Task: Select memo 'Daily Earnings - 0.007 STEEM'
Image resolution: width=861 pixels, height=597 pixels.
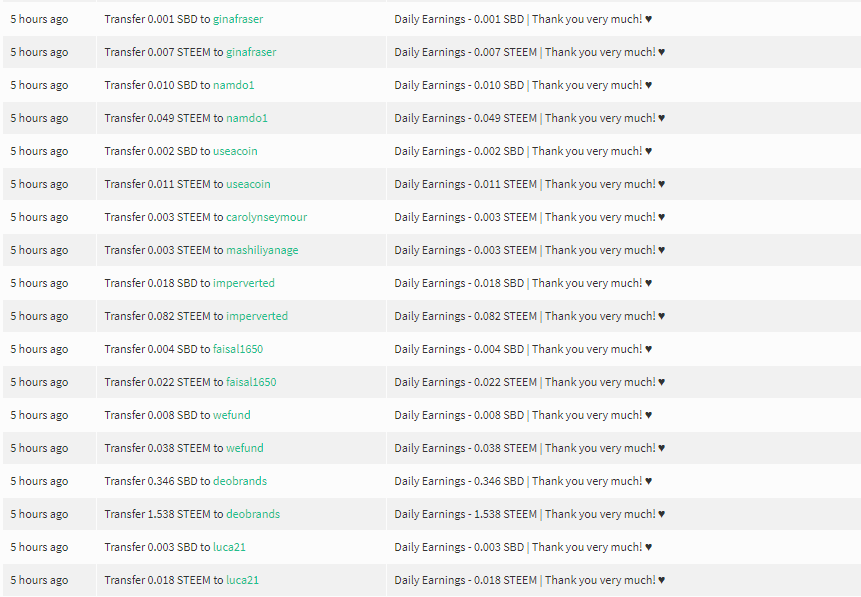Action: (466, 52)
